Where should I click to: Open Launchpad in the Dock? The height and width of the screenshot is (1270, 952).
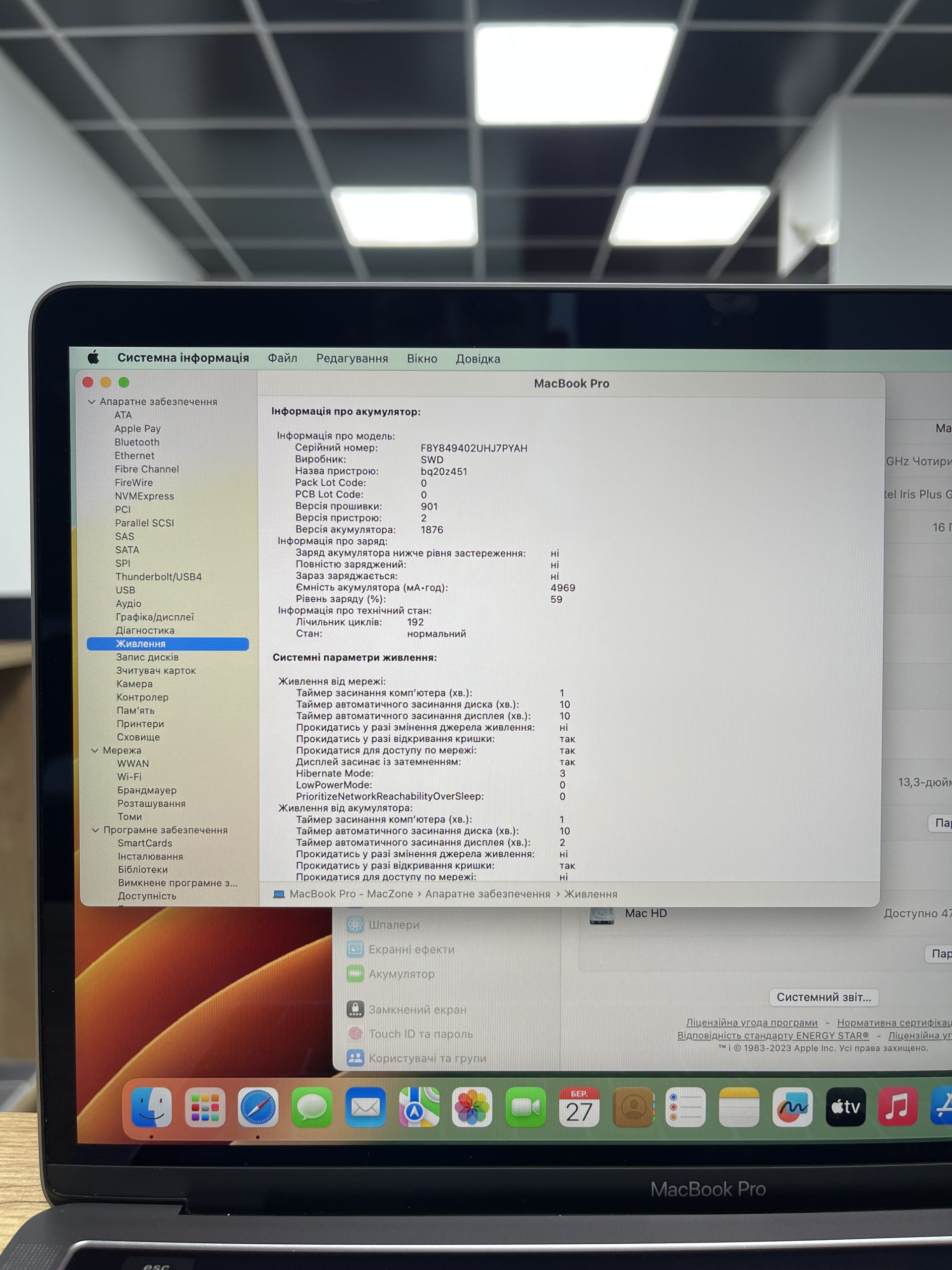click(x=205, y=1106)
